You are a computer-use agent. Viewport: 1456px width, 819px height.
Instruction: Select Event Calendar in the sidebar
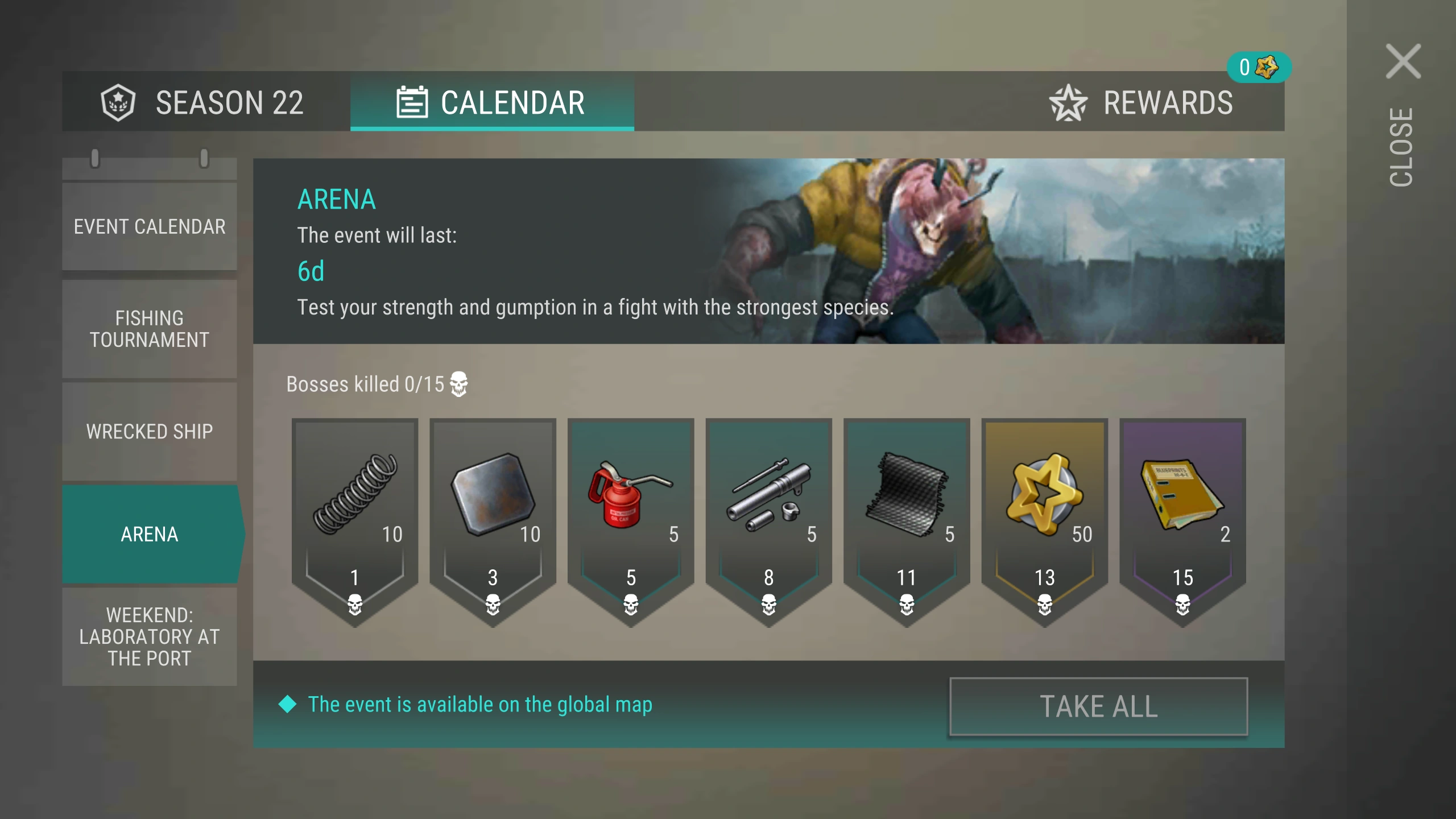(150, 226)
